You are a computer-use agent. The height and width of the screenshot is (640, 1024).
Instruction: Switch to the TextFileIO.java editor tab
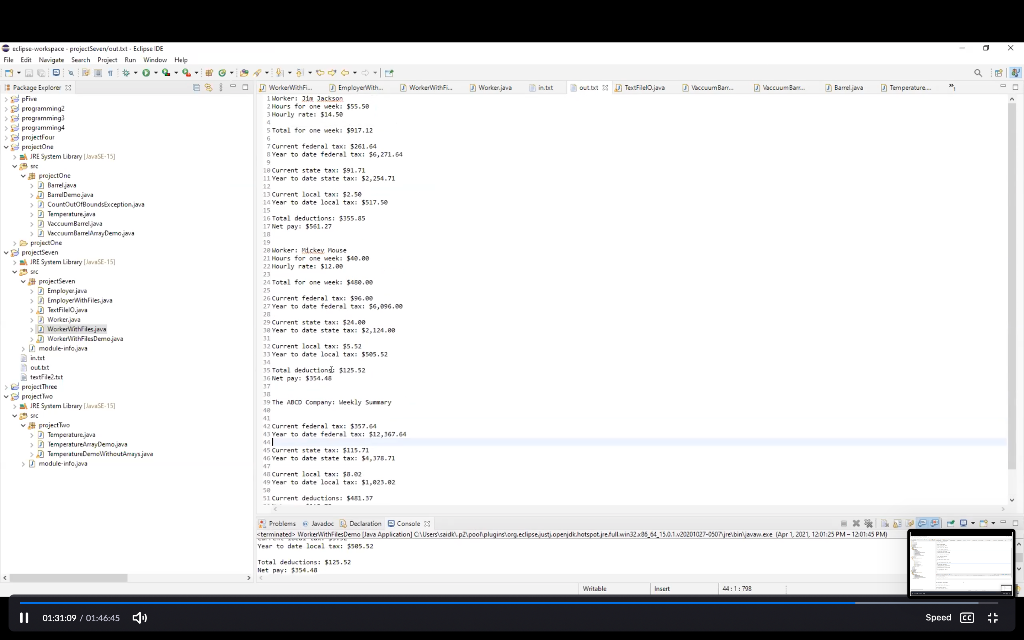coord(644,88)
